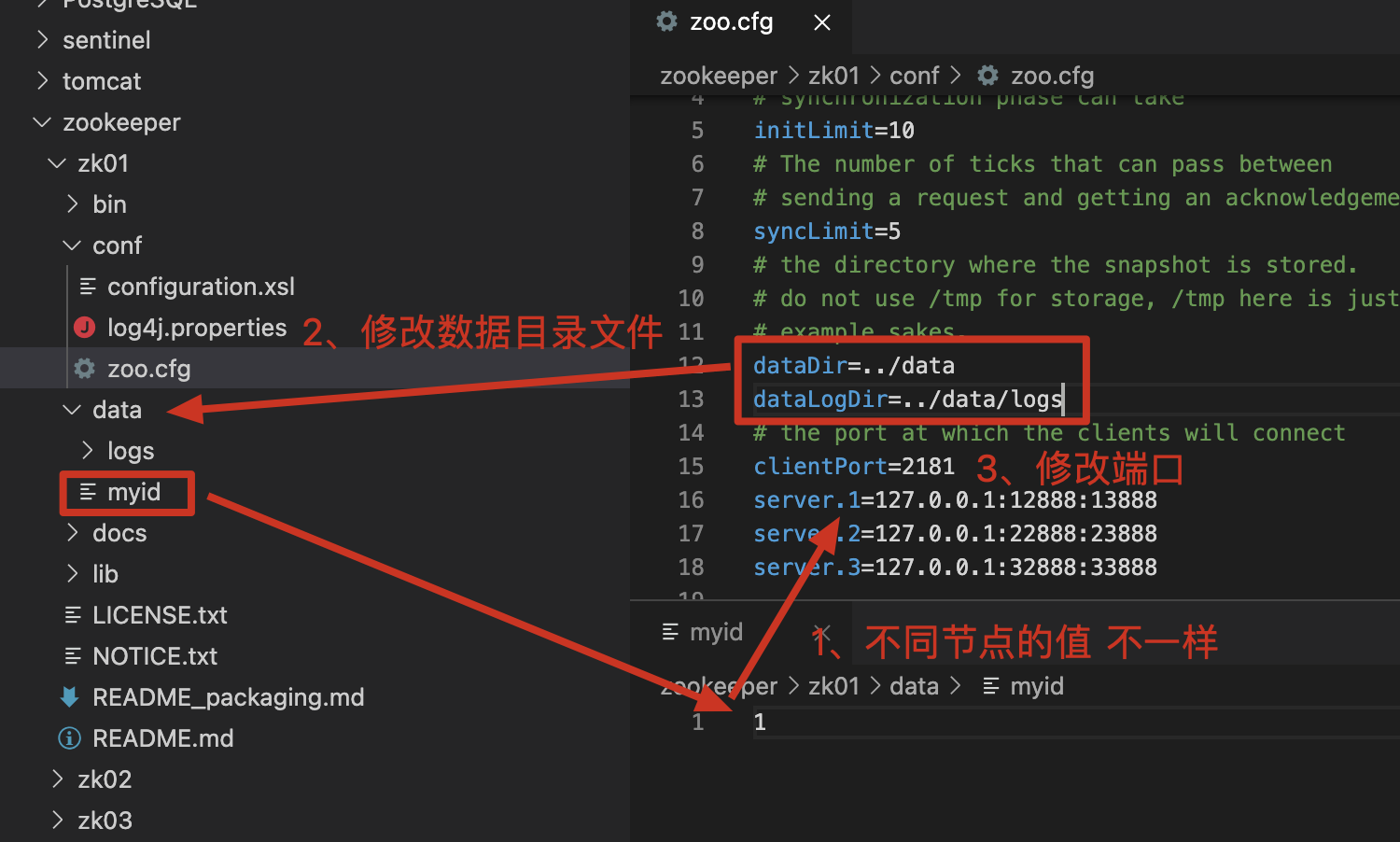Collapse the data folder chevron
Screen dimensions: 1400x842
pos(72,409)
